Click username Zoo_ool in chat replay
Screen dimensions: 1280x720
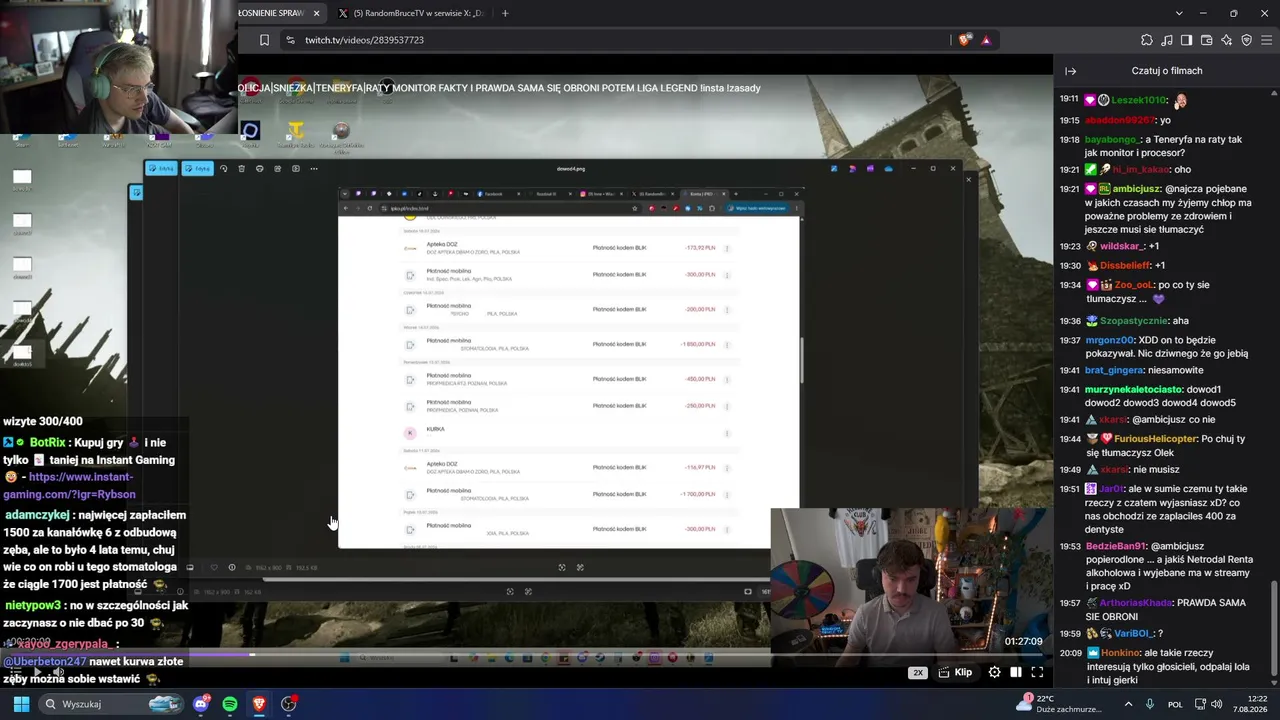click(1135, 285)
